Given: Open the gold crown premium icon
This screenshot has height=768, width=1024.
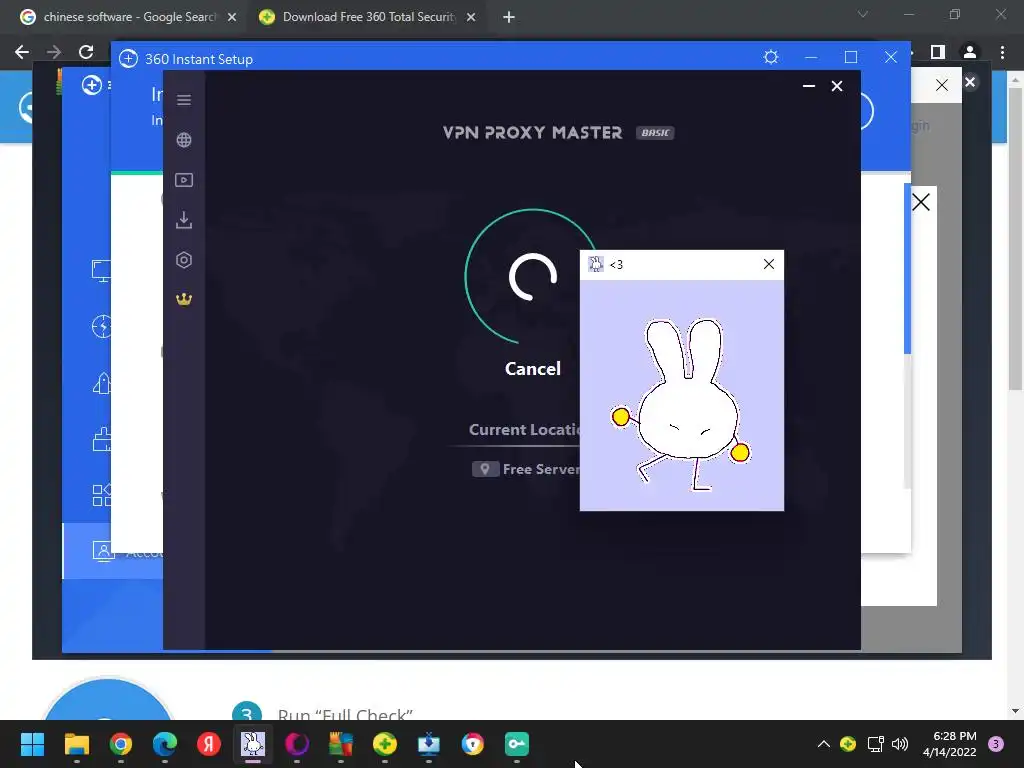Looking at the screenshot, I should 184,299.
